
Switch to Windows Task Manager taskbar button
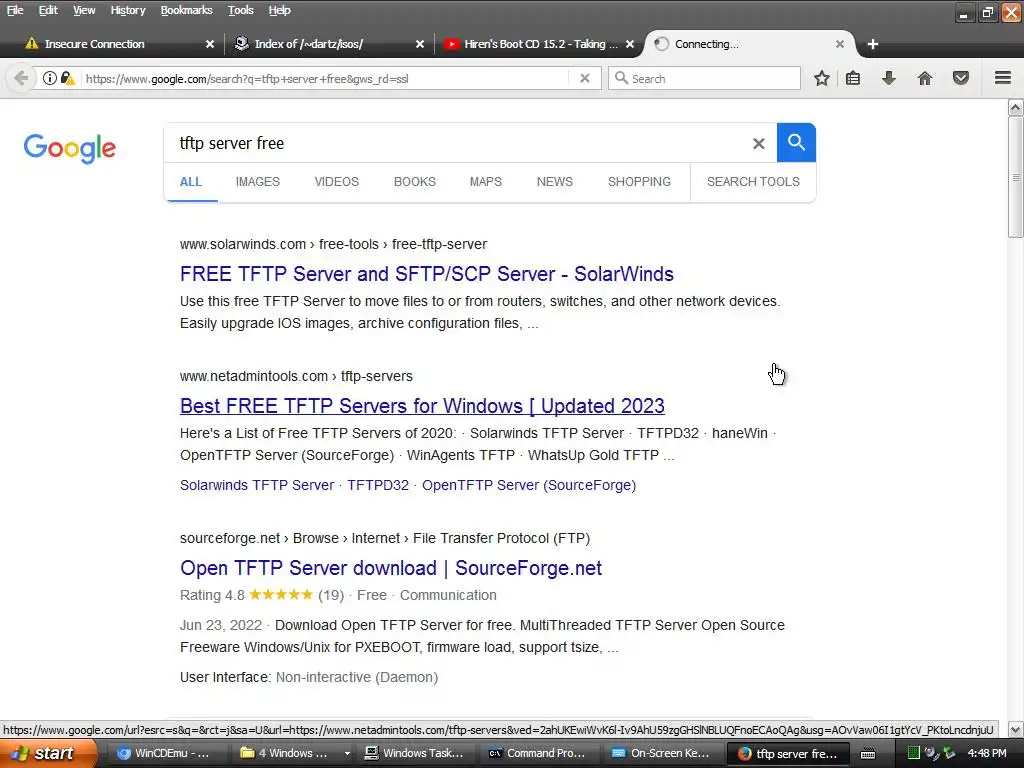click(414, 754)
